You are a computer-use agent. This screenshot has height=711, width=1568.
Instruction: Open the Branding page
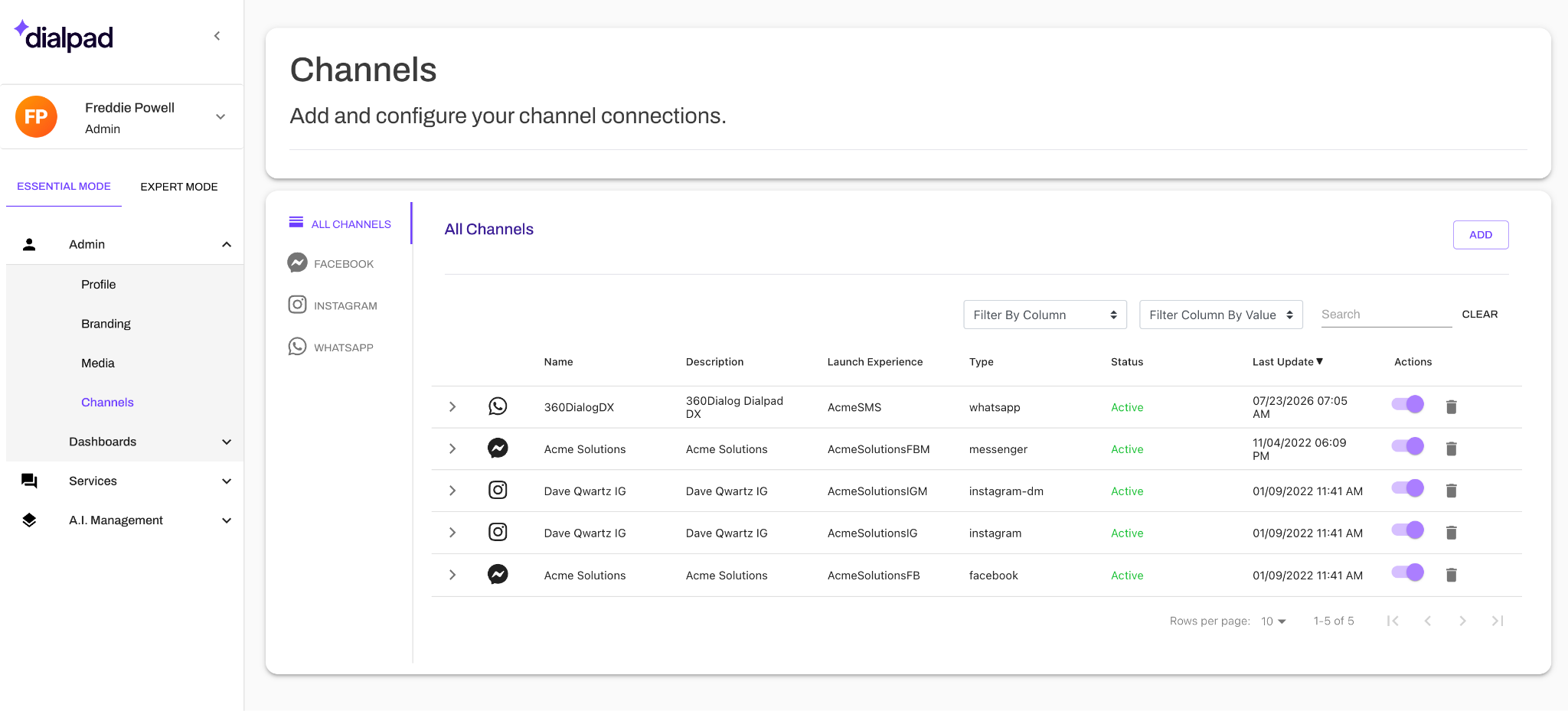click(x=106, y=324)
